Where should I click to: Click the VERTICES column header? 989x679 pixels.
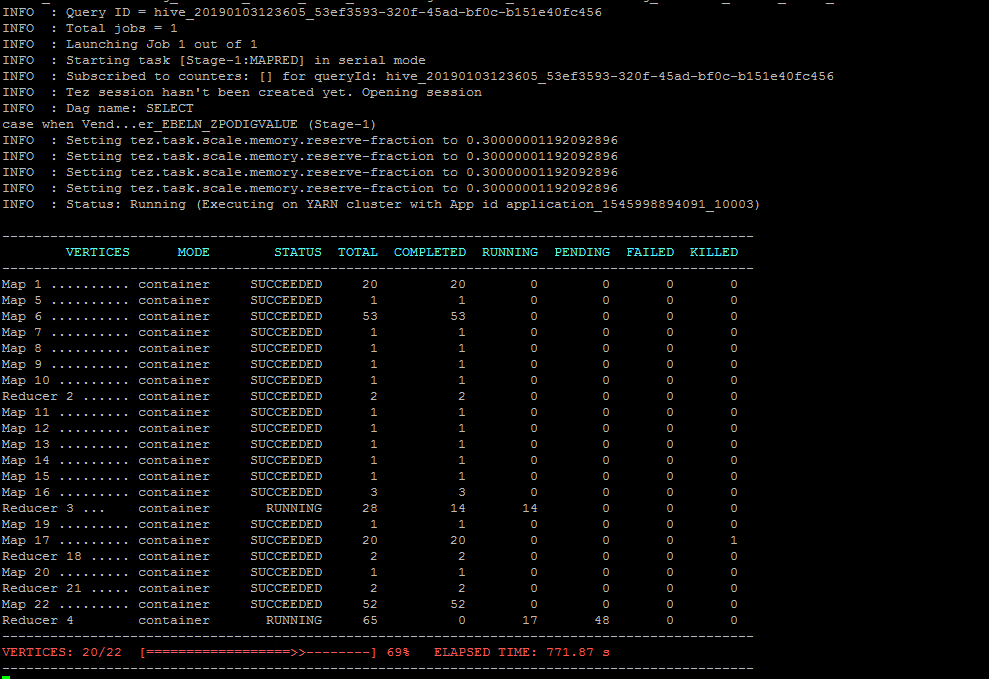tap(98, 252)
